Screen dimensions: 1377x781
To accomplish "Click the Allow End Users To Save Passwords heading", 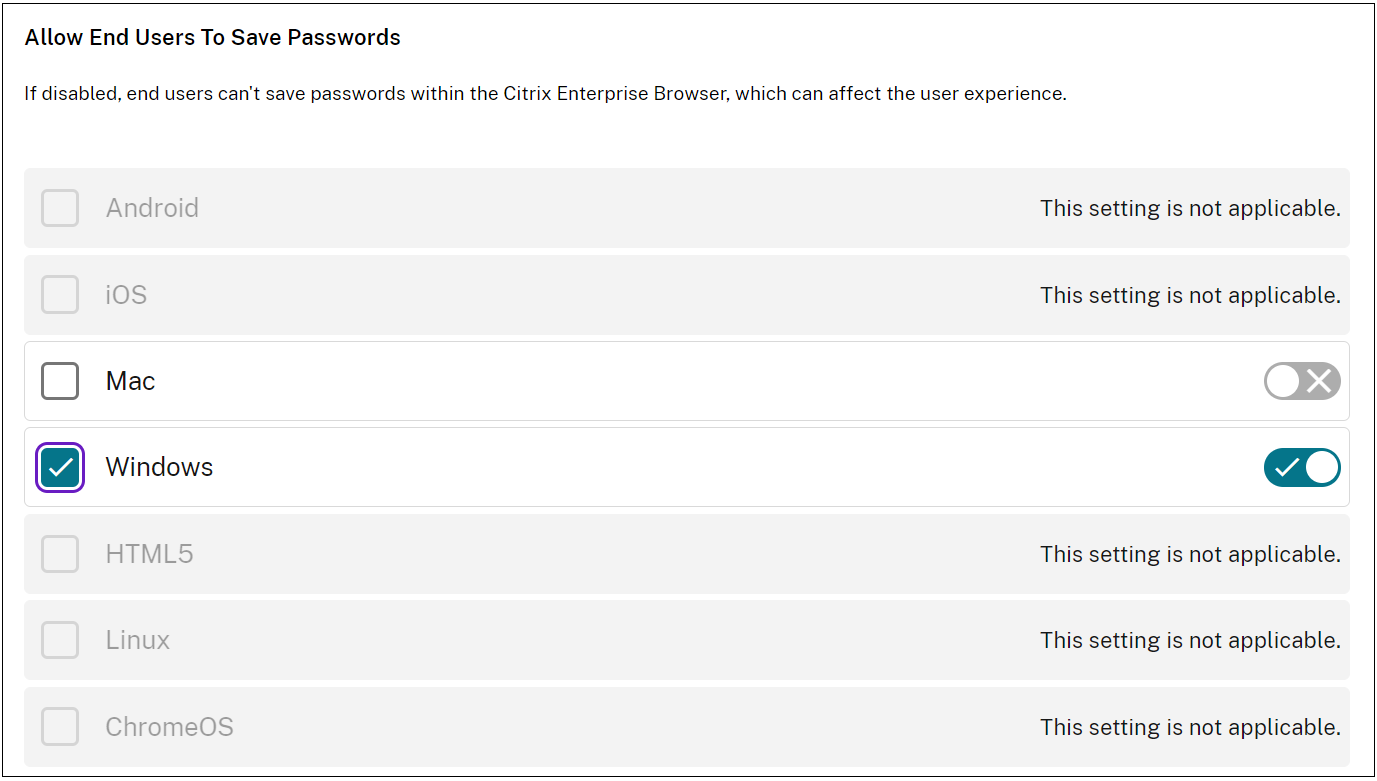I will [212, 38].
